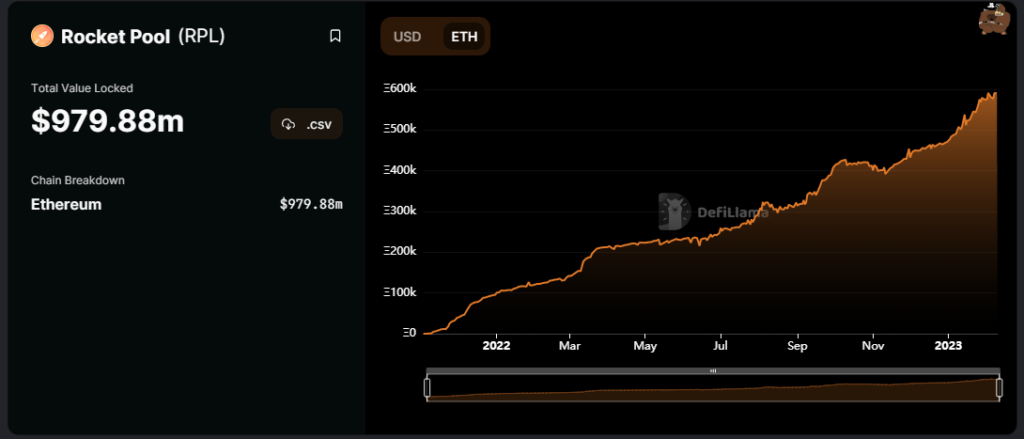Click the Chain Breakdown heading
The height and width of the screenshot is (439, 1024).
(78, 180)
